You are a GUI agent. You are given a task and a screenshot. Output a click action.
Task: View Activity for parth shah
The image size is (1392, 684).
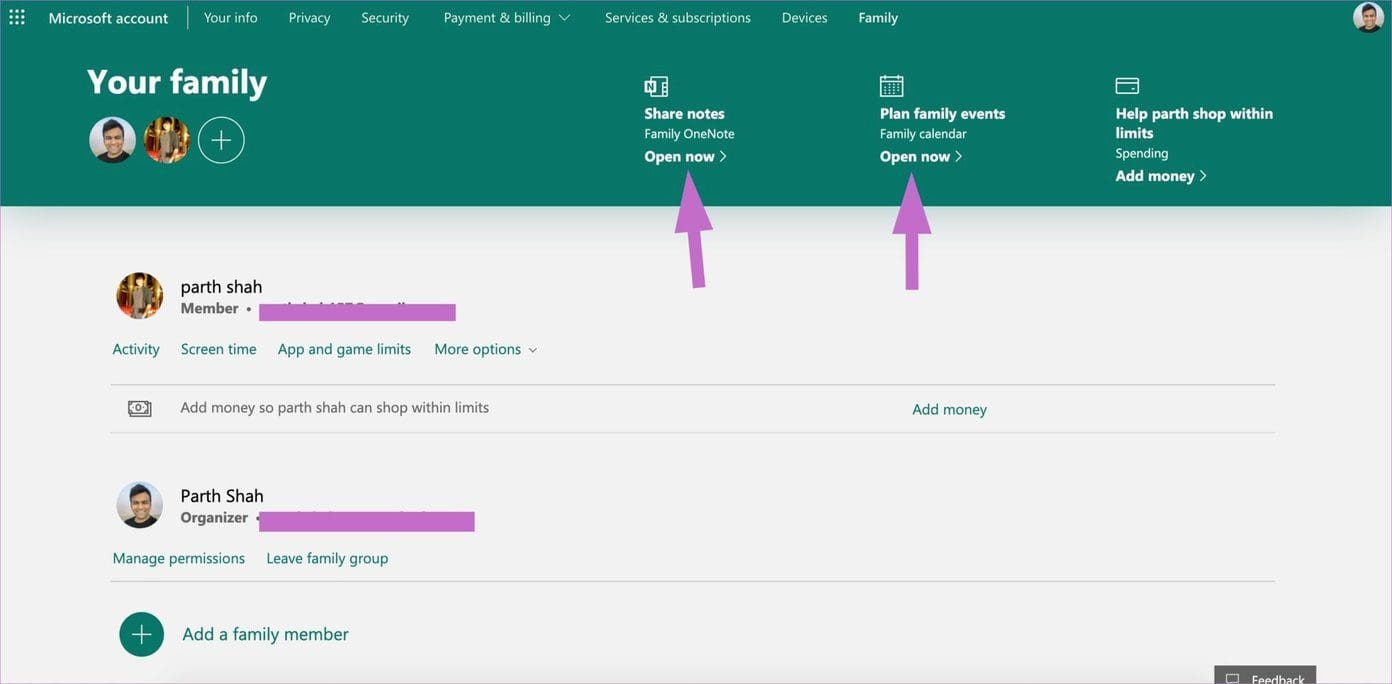click(136, 349)
